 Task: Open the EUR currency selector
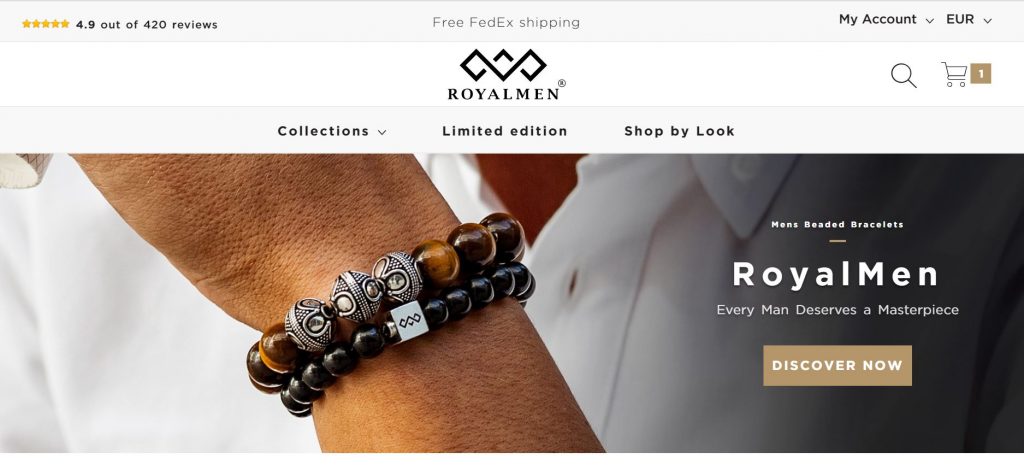[x=968, y=20]
